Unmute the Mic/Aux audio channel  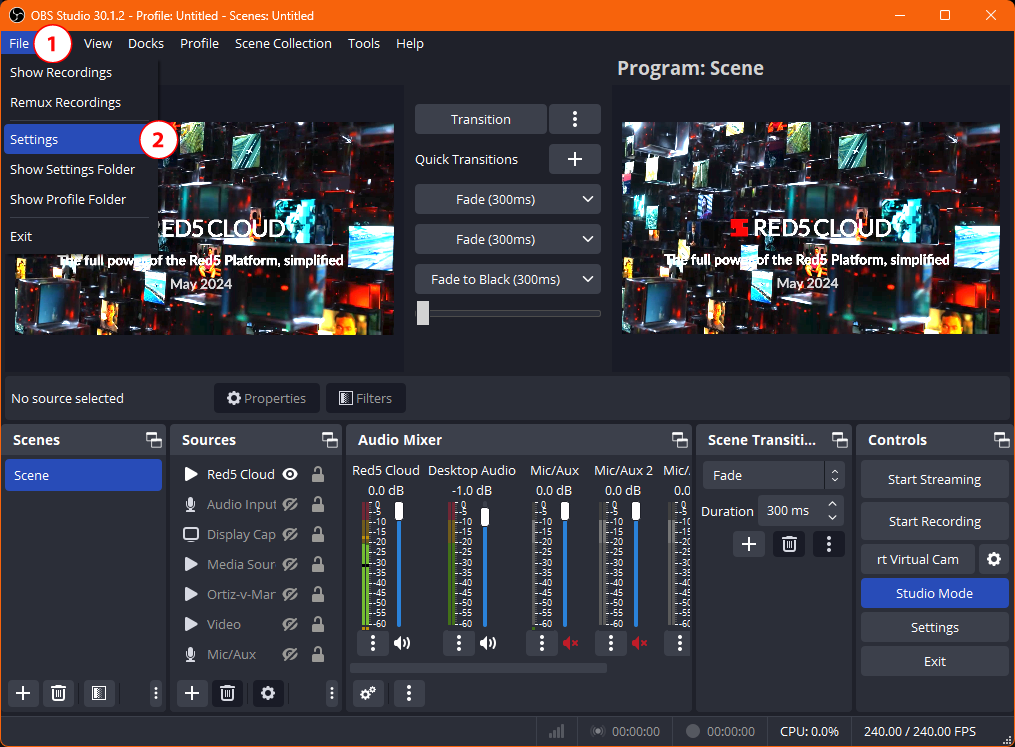tap(570, 643)
